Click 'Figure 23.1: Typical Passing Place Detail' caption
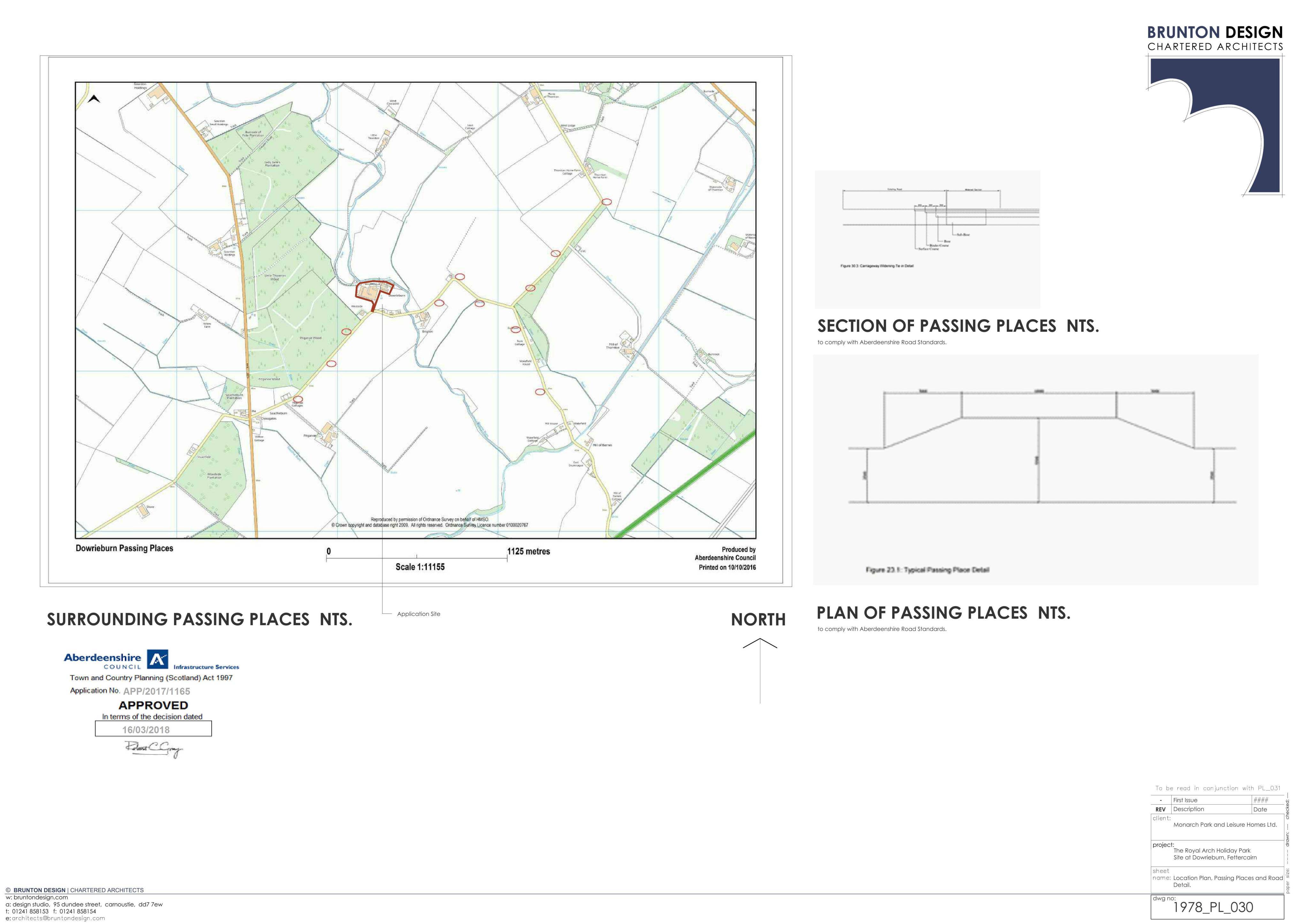The height and width of the screenshot is (924, 1308). 927,570
